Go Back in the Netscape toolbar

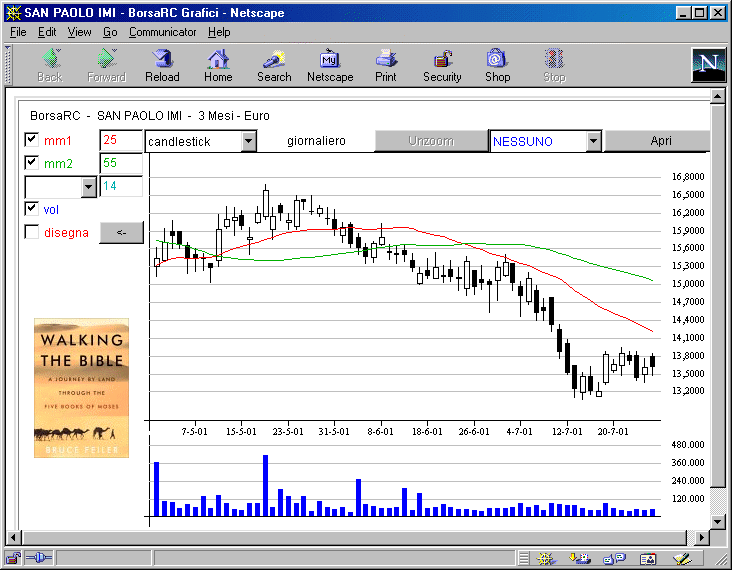point(50,65)
